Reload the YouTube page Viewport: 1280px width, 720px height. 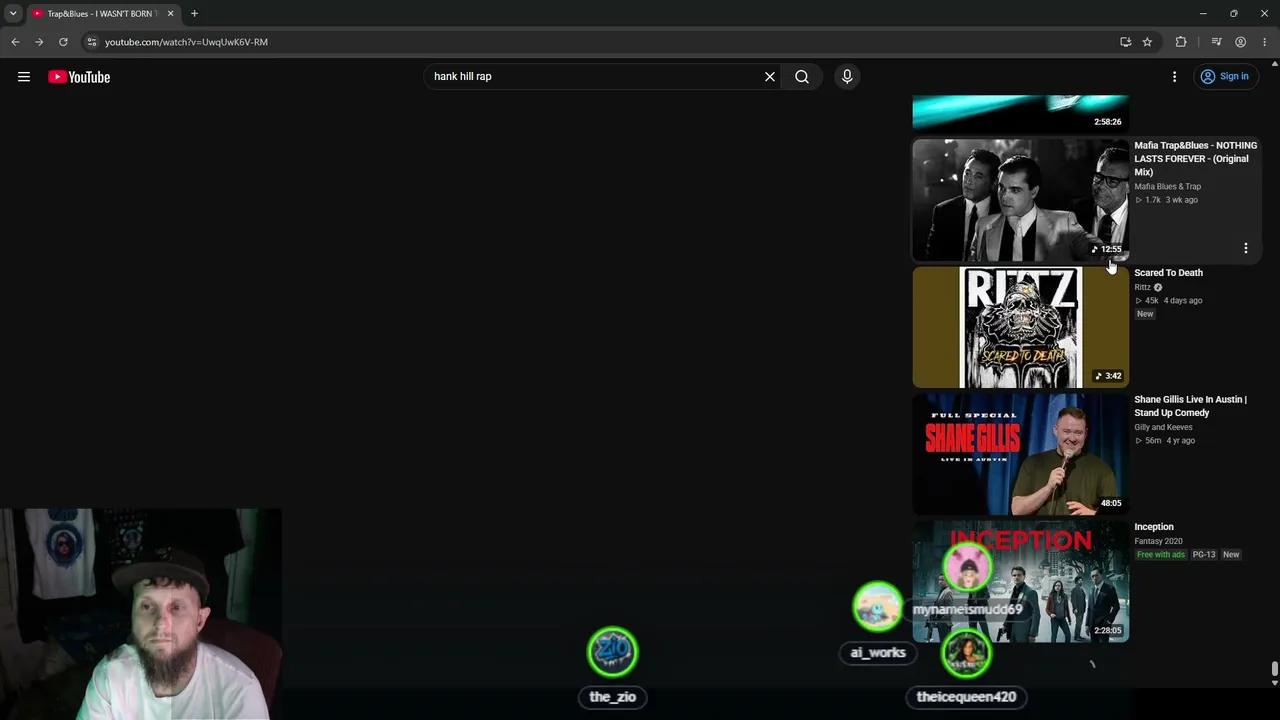[x=63, y=42]
